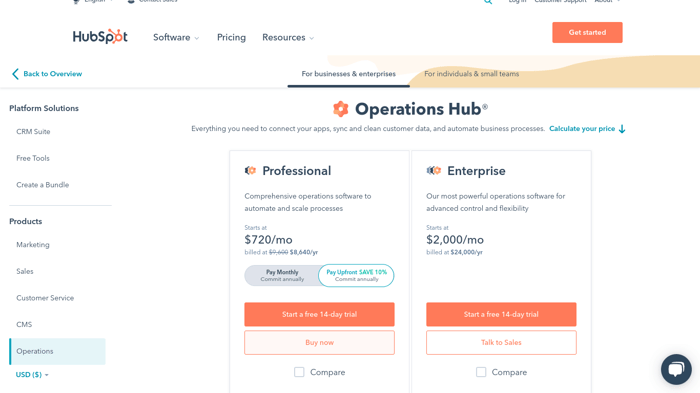
Task: Click the Get started button
Action: point(587,33)
